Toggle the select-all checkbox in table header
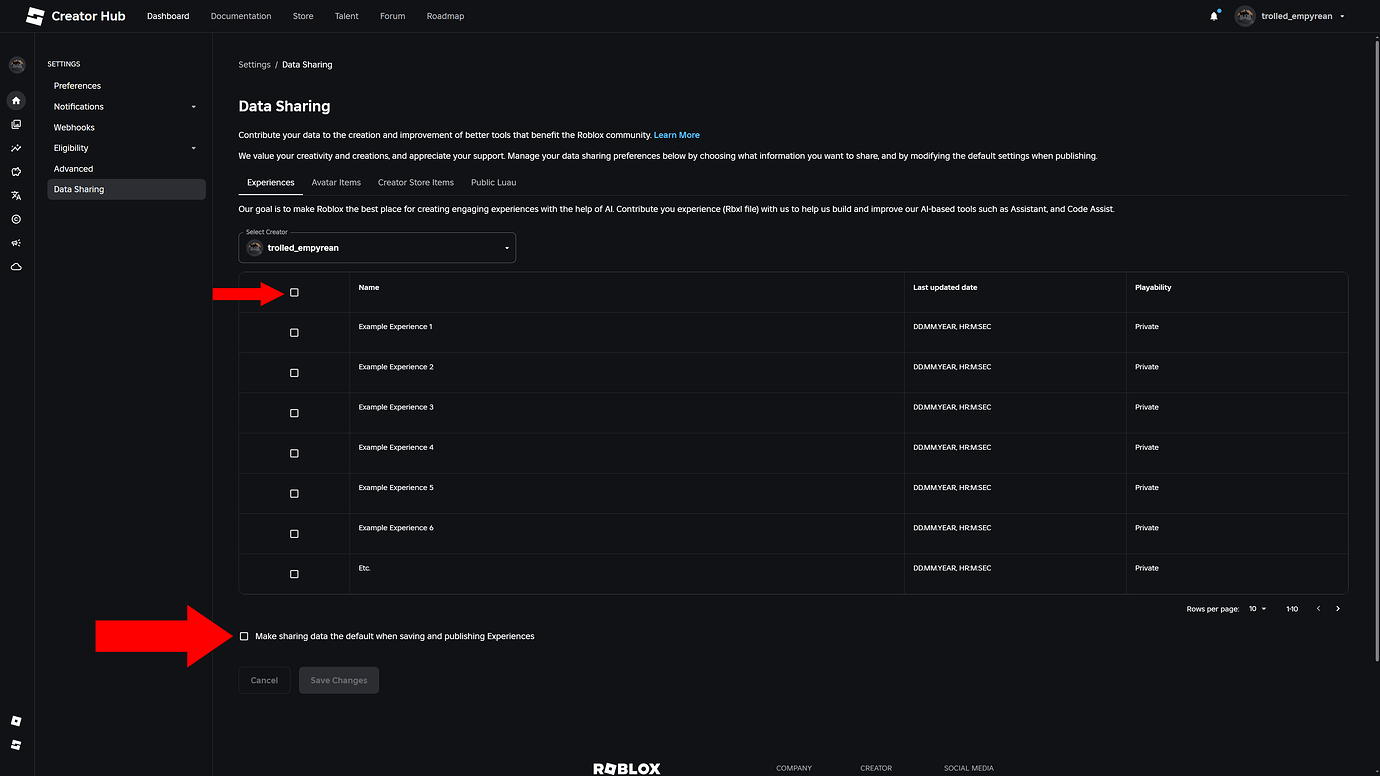Screen dimensions: 1380x776 pos(294,292)
